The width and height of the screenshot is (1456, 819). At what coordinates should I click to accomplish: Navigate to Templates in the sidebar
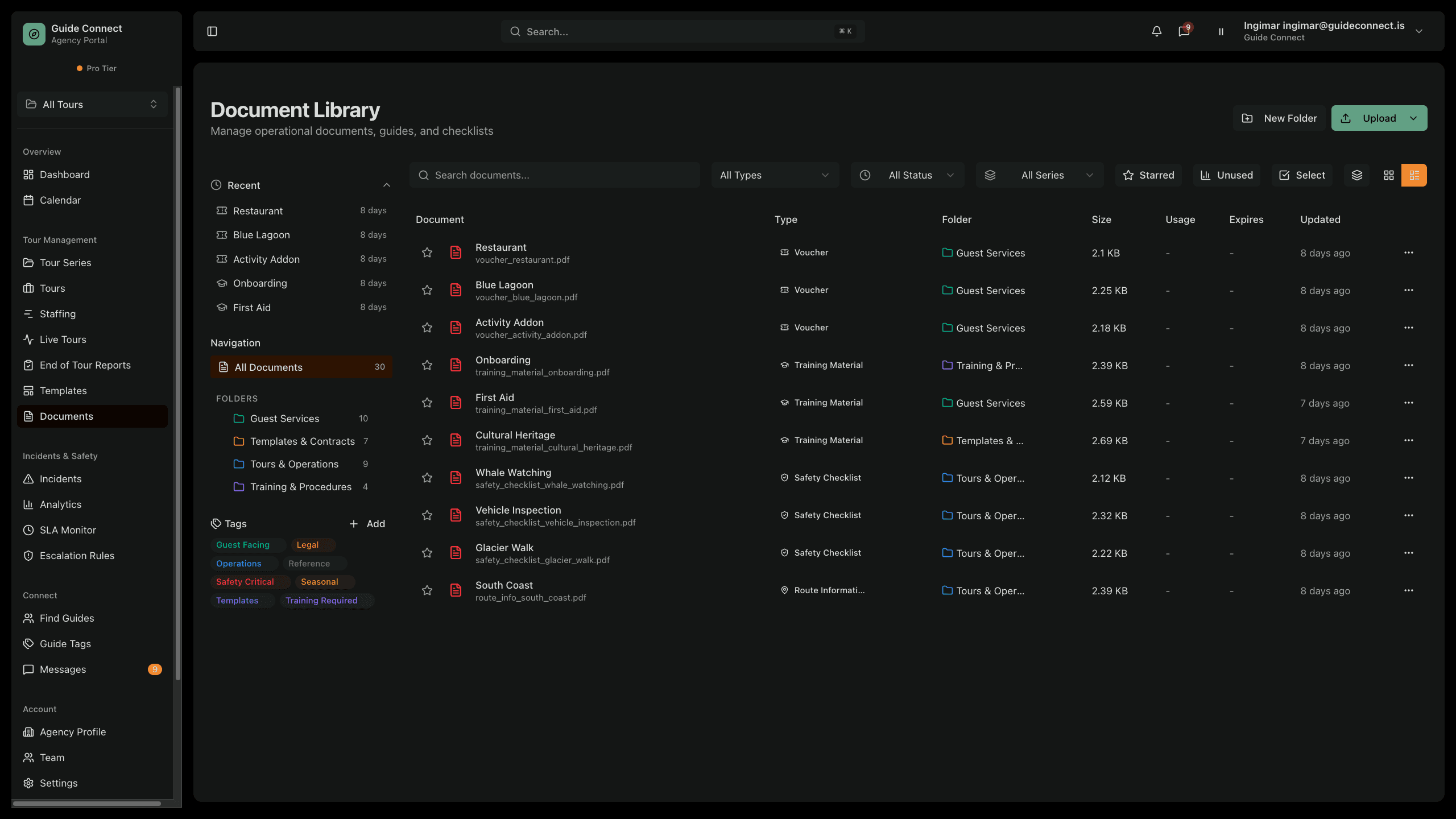point(63,390)
